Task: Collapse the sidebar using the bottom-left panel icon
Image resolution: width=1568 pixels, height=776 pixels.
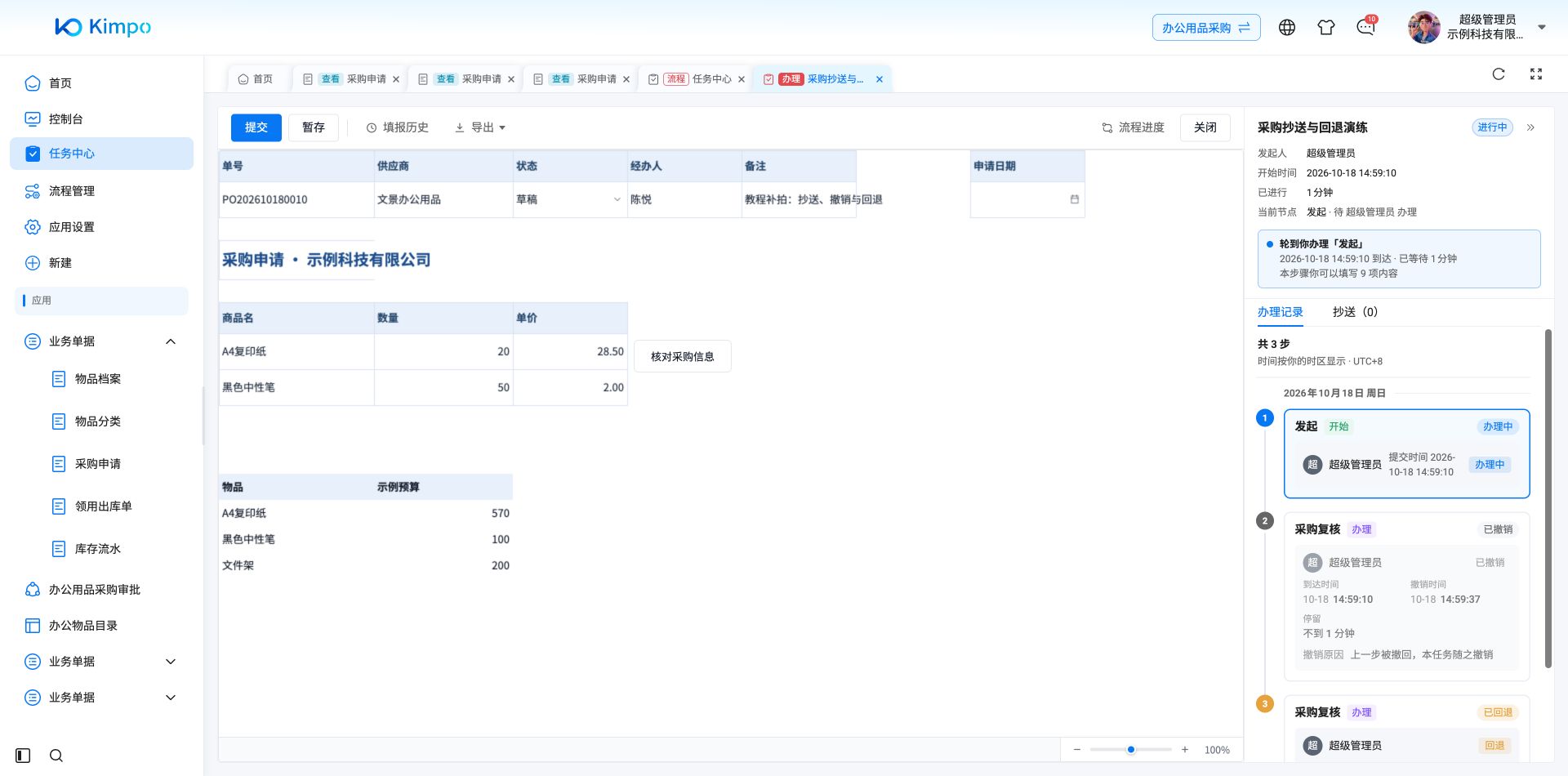Action: point(23,756)
